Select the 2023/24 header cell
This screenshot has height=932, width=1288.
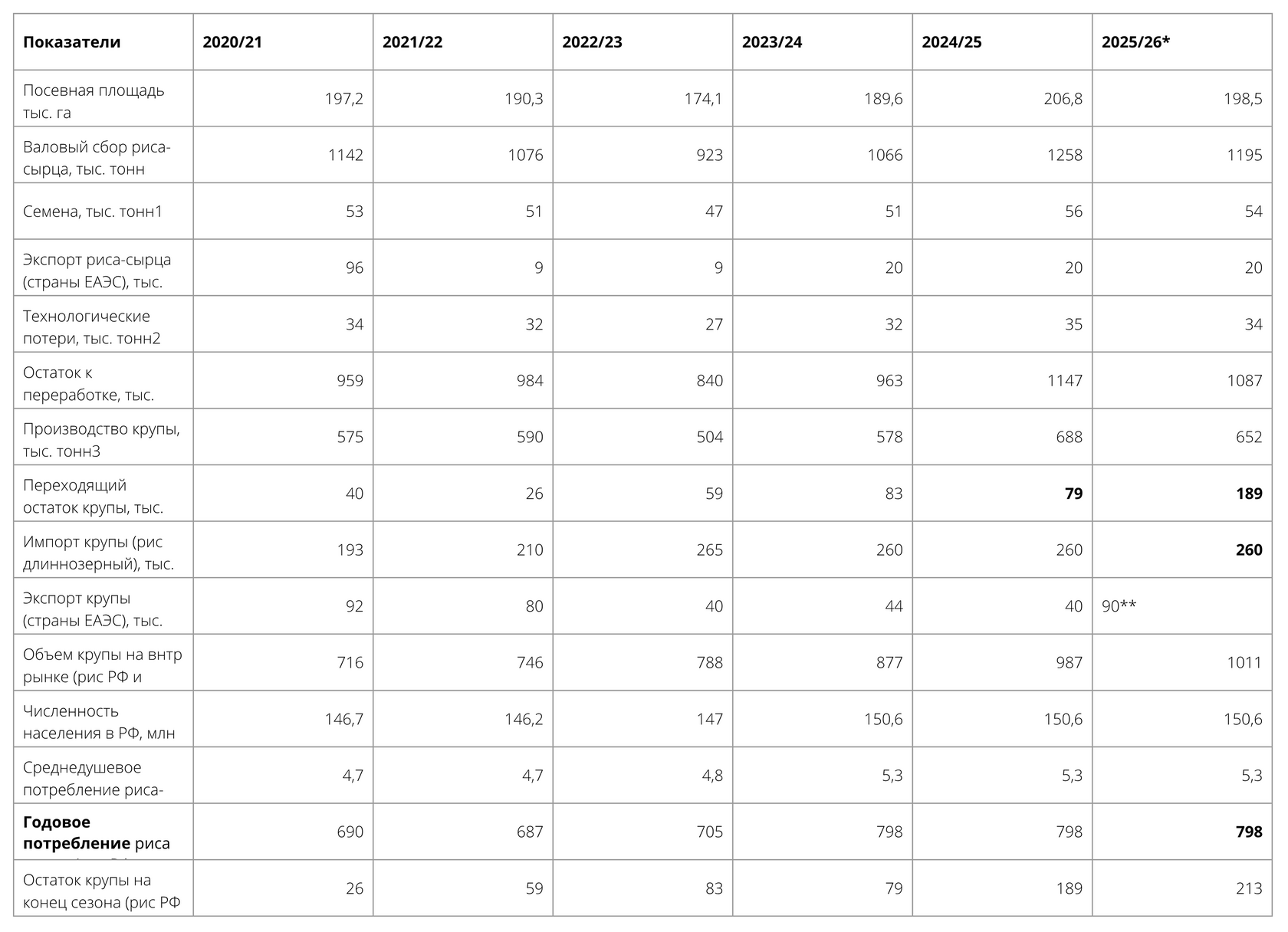click(x=772, y=42)
